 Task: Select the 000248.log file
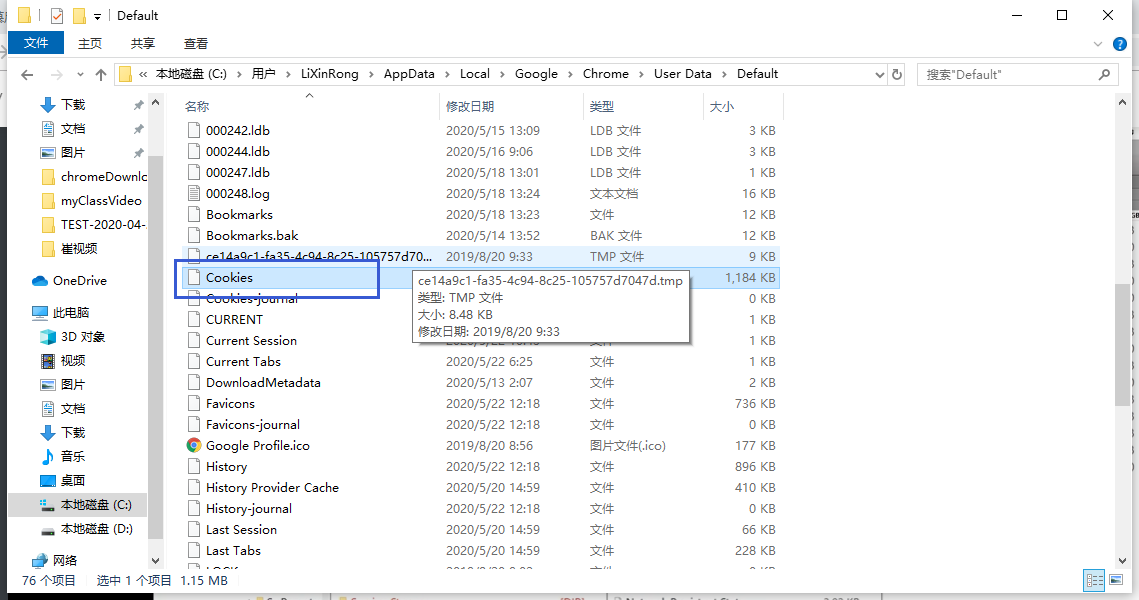click(238, 194)
